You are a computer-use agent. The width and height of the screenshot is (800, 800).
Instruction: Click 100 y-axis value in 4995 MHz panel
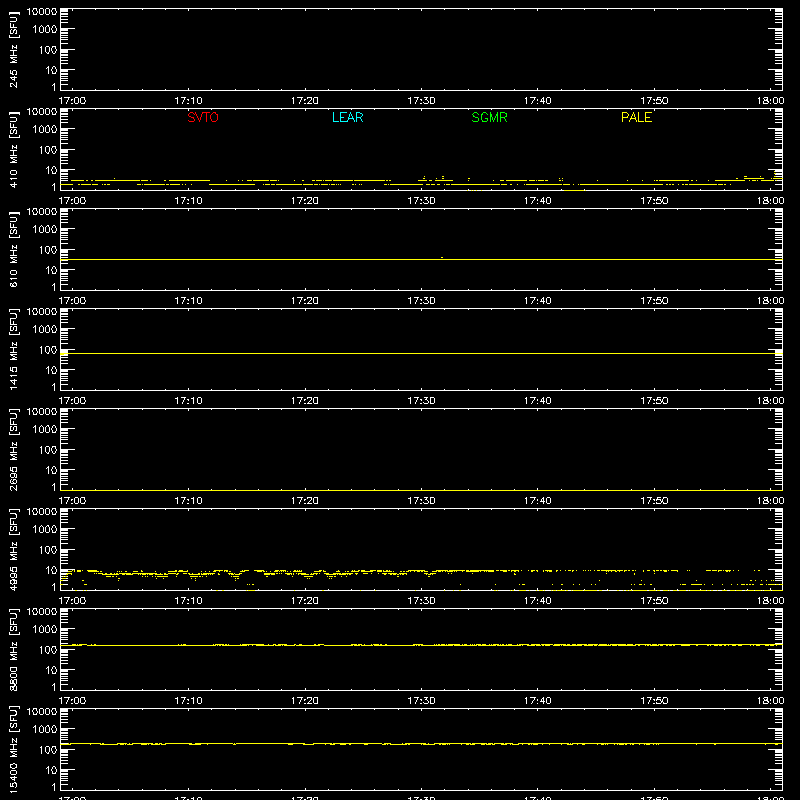[x=48, y=550]
